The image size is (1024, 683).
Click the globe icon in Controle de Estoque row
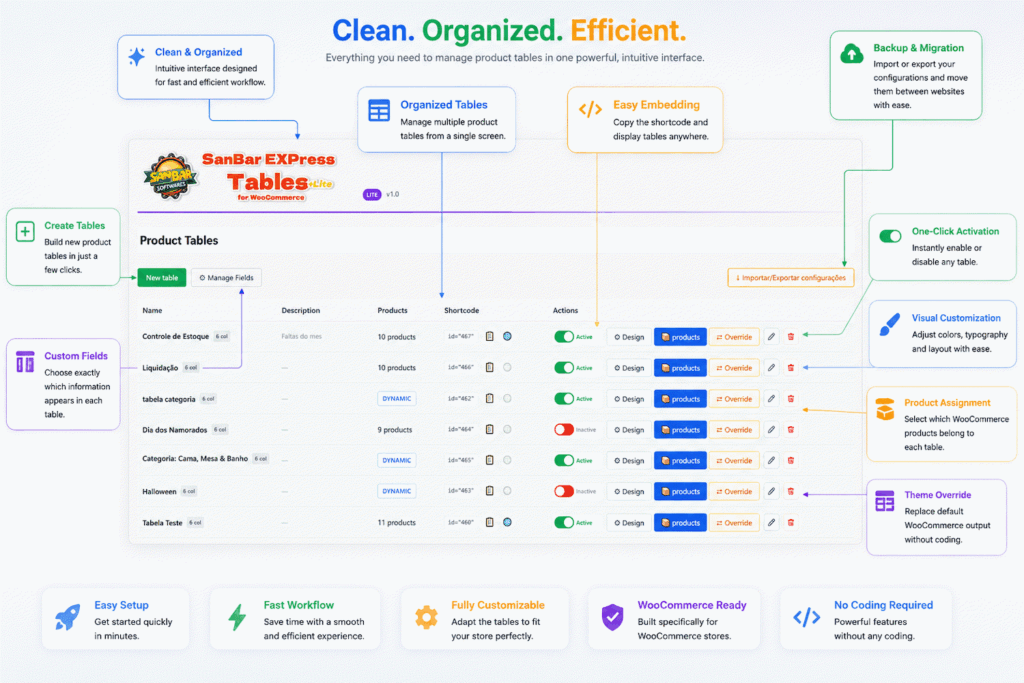pyautogui.click(x=507, y=336)
